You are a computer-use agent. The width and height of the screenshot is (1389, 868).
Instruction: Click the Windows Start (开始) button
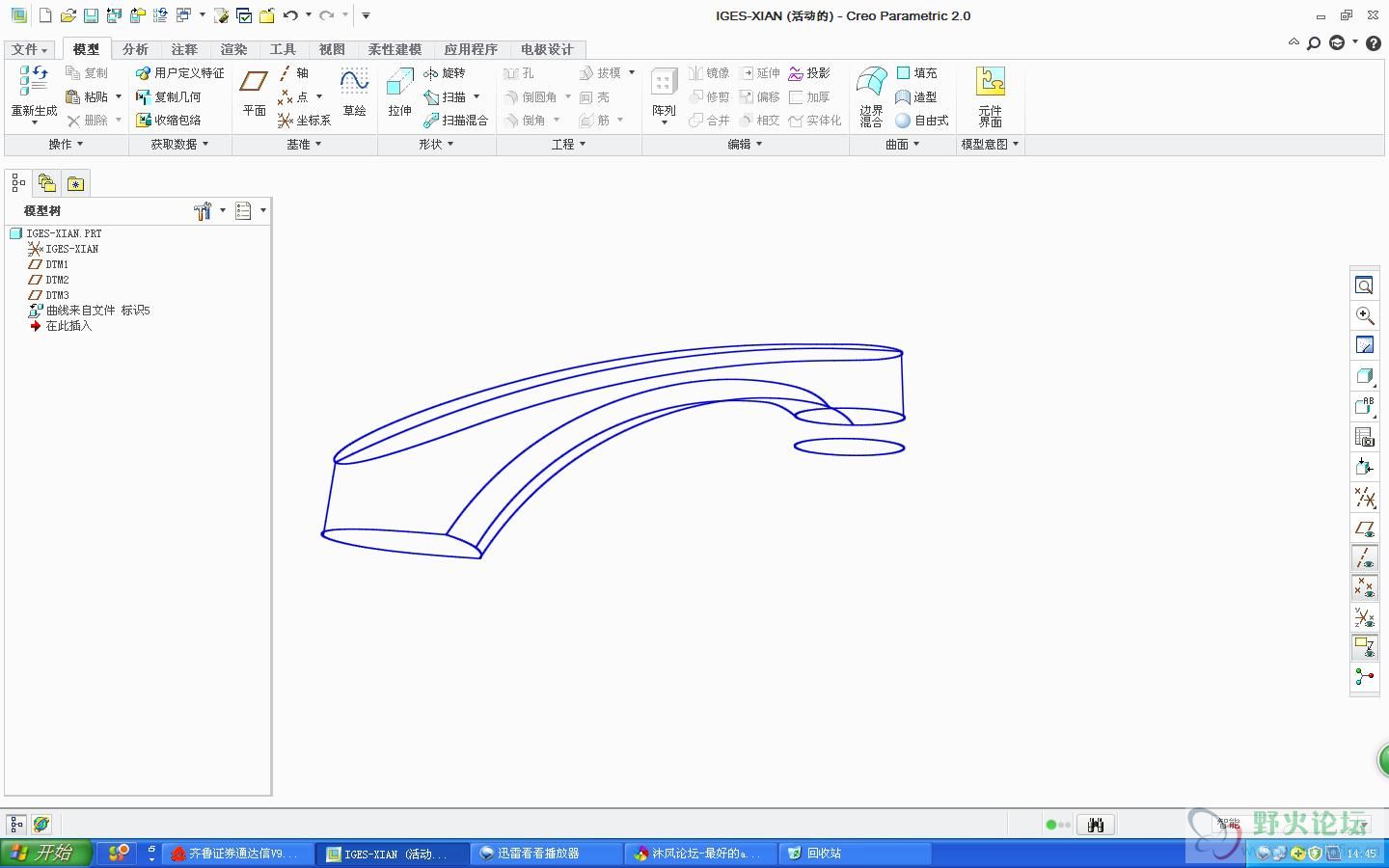click(x=44, y=854)
